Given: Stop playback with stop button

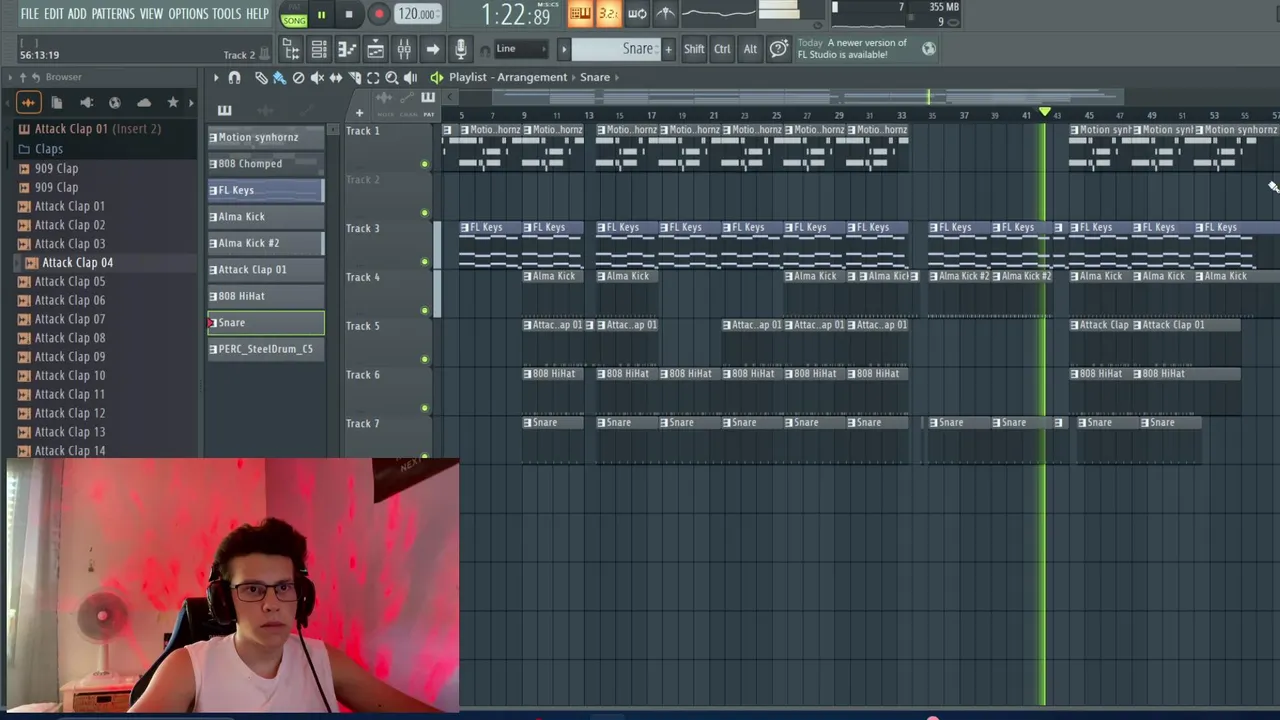Looking at the screenshot, I should point(348,14).
